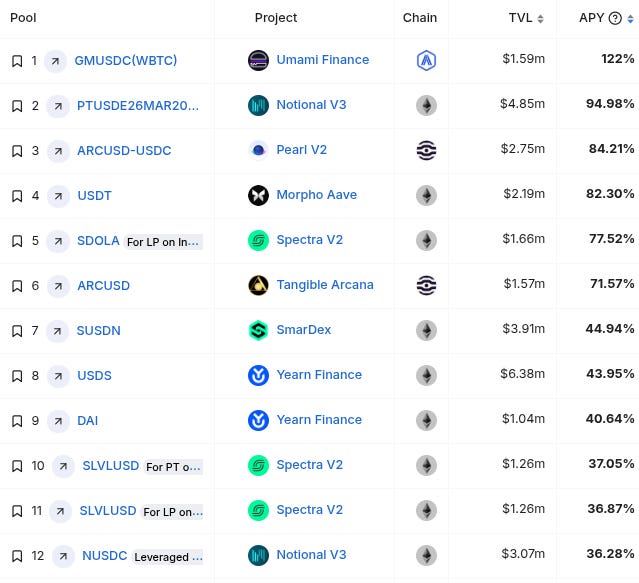Image resolution: width=639 pixels, height=583 pixels.
Task: Click the Umami Finance project logo
Action: click(258, 60)
